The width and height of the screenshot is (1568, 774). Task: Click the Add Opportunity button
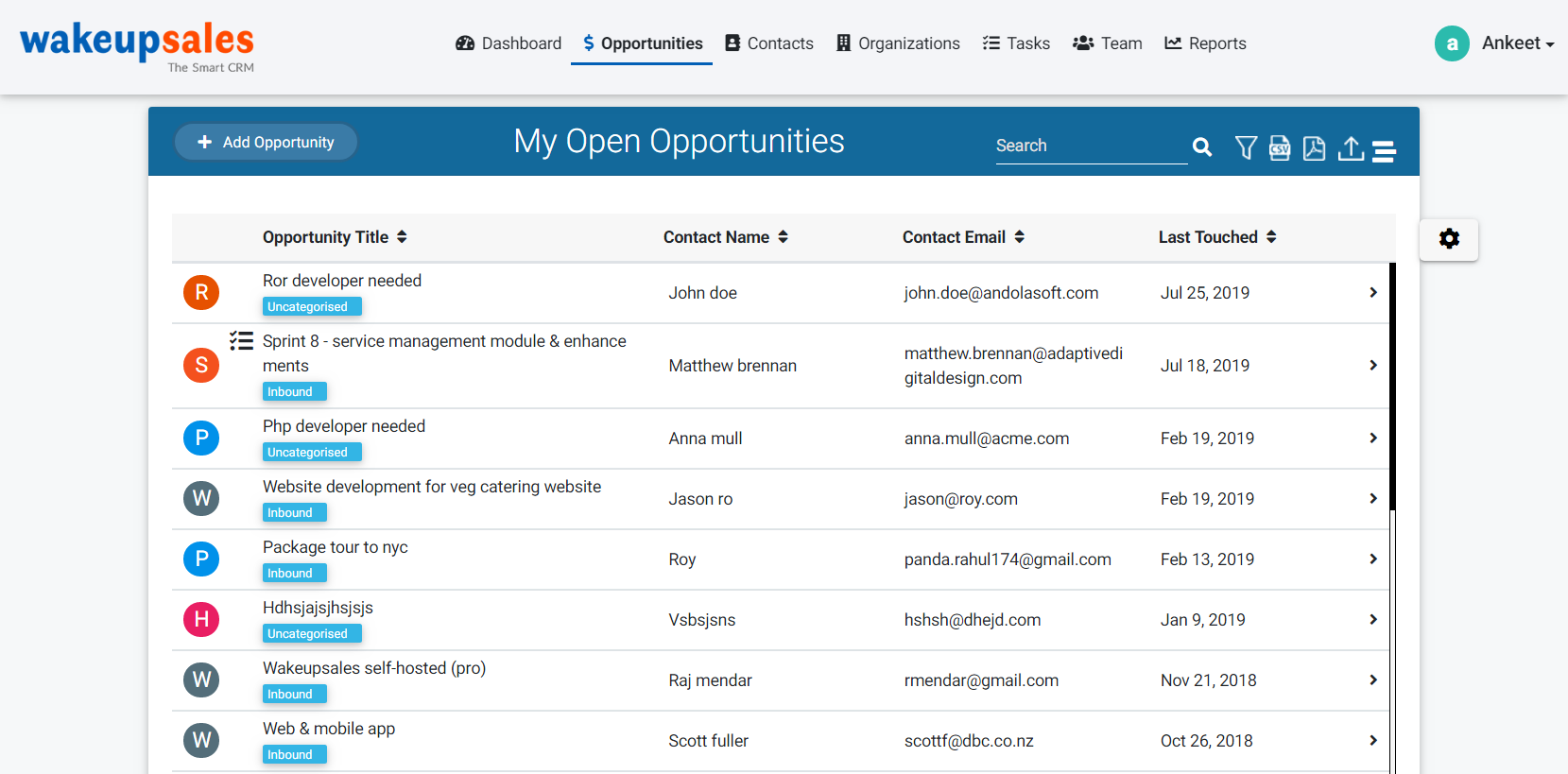tap(266, 142)
